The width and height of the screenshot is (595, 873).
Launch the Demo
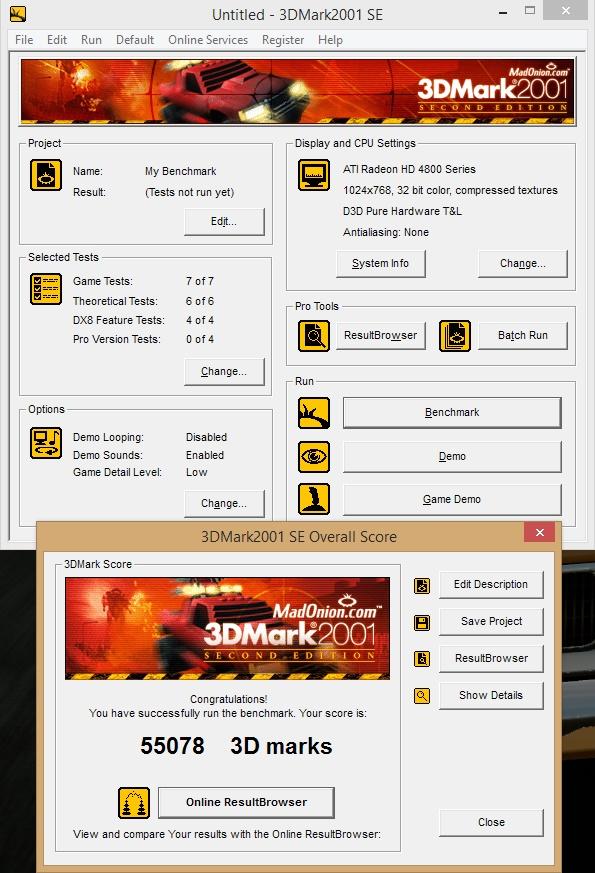(x=452, y=457)
